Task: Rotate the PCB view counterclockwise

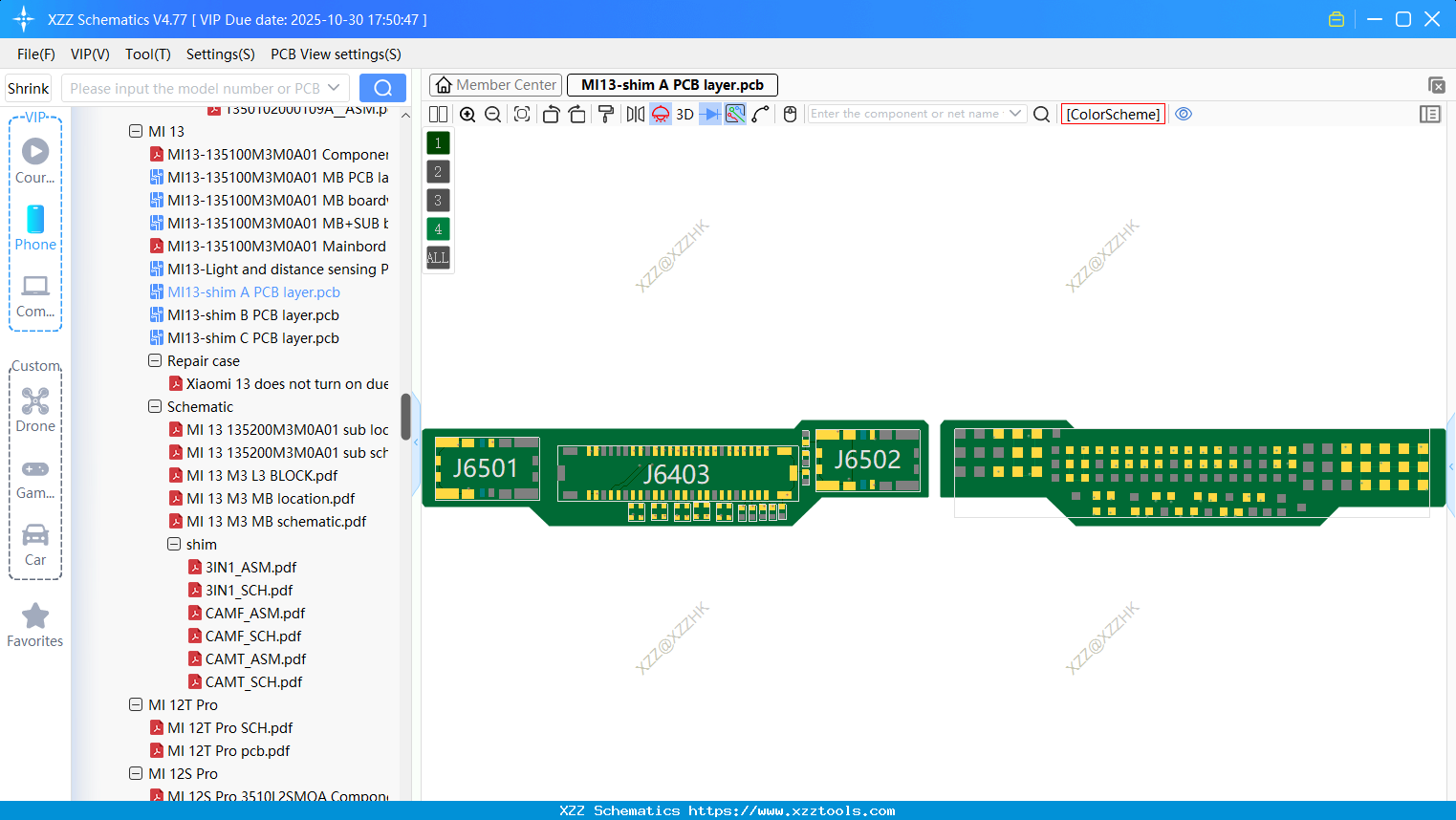Action: point(551,114)
